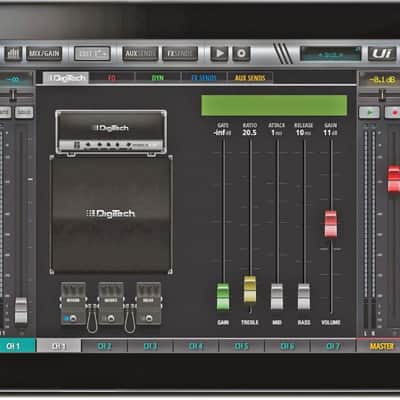Click the media player display in toolbar
Viewport: 400px width, 400px height.
[x=330, y=54]
